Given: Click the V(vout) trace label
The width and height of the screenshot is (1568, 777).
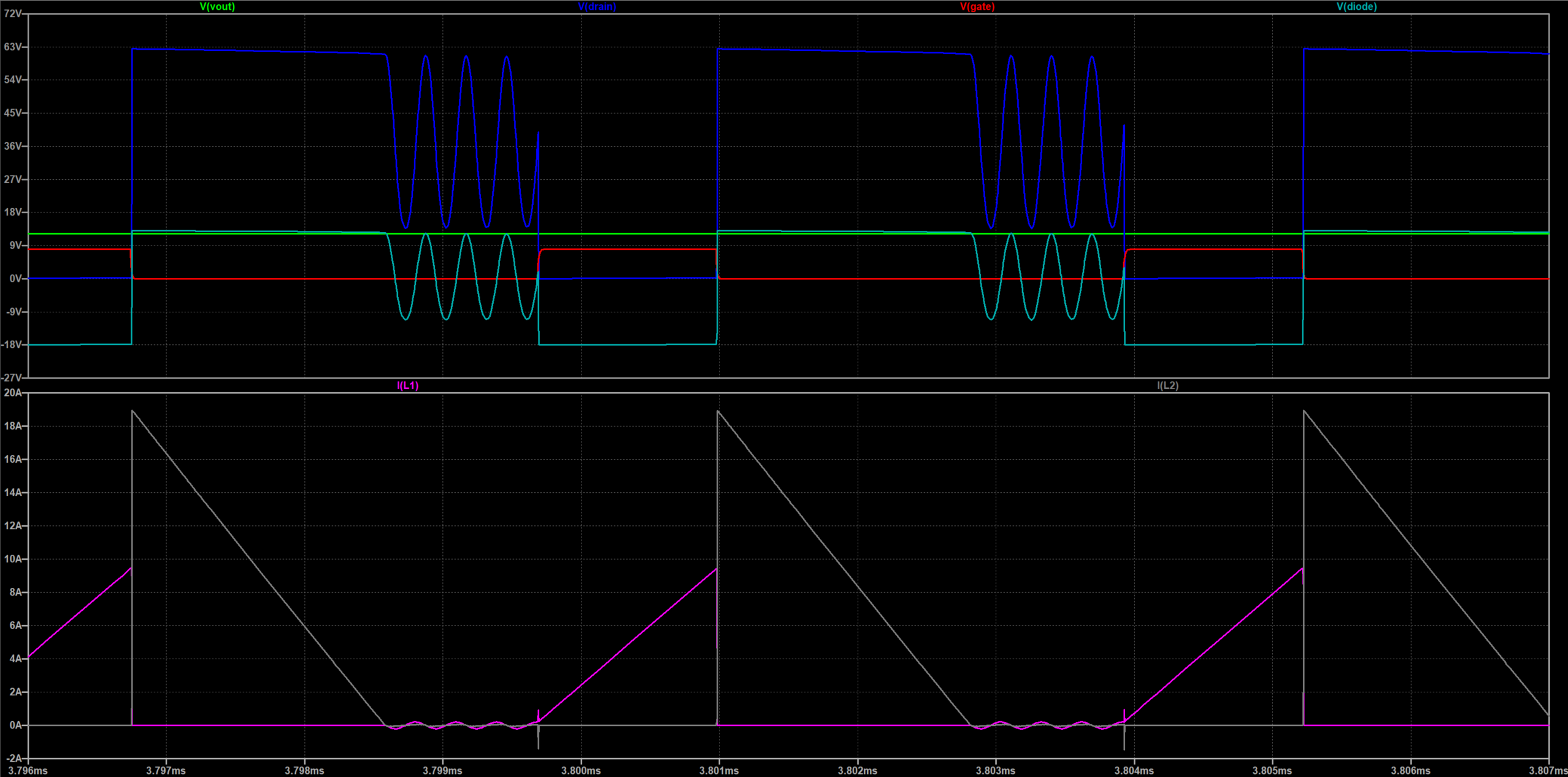Looking at the screenshot, I should 217,7.
